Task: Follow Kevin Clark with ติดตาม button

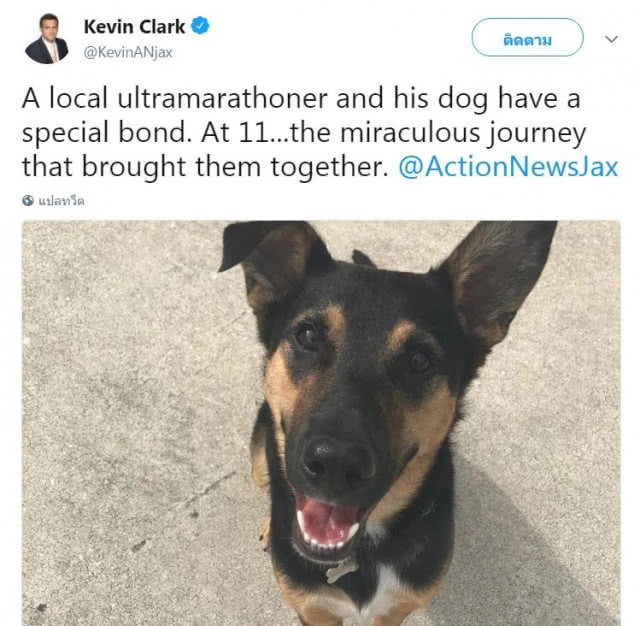Action: click(x=527, y=37)
